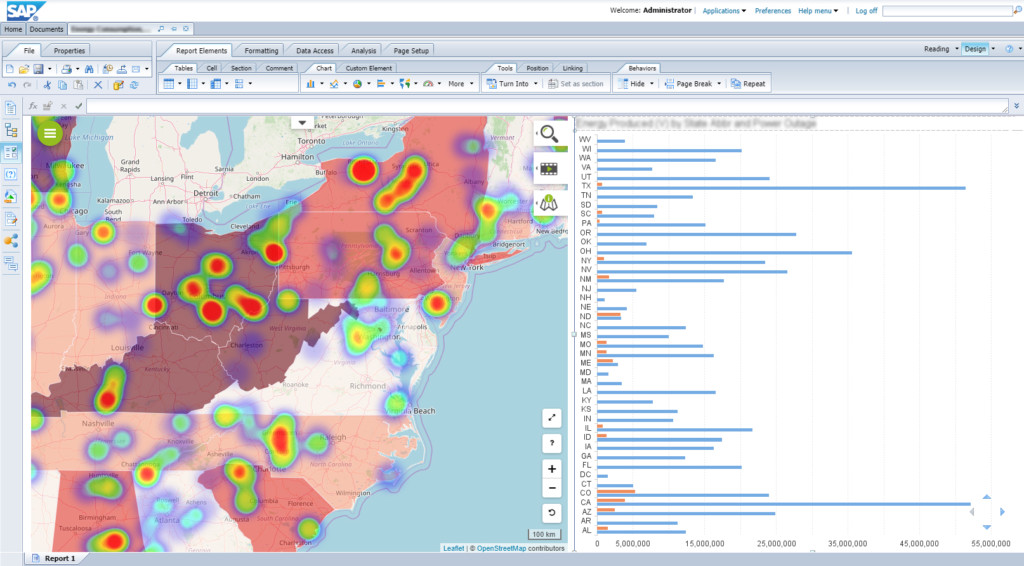The image size is (1024, 566).
Task: Switch to the Data Access tab
Action: pyautogui.click(x=315, y=50)
